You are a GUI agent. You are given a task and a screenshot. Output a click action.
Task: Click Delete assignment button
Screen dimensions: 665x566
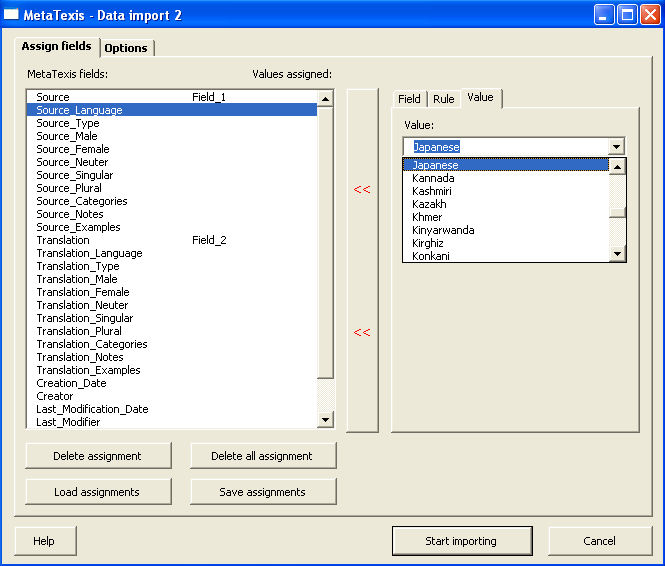click(98, 456)
